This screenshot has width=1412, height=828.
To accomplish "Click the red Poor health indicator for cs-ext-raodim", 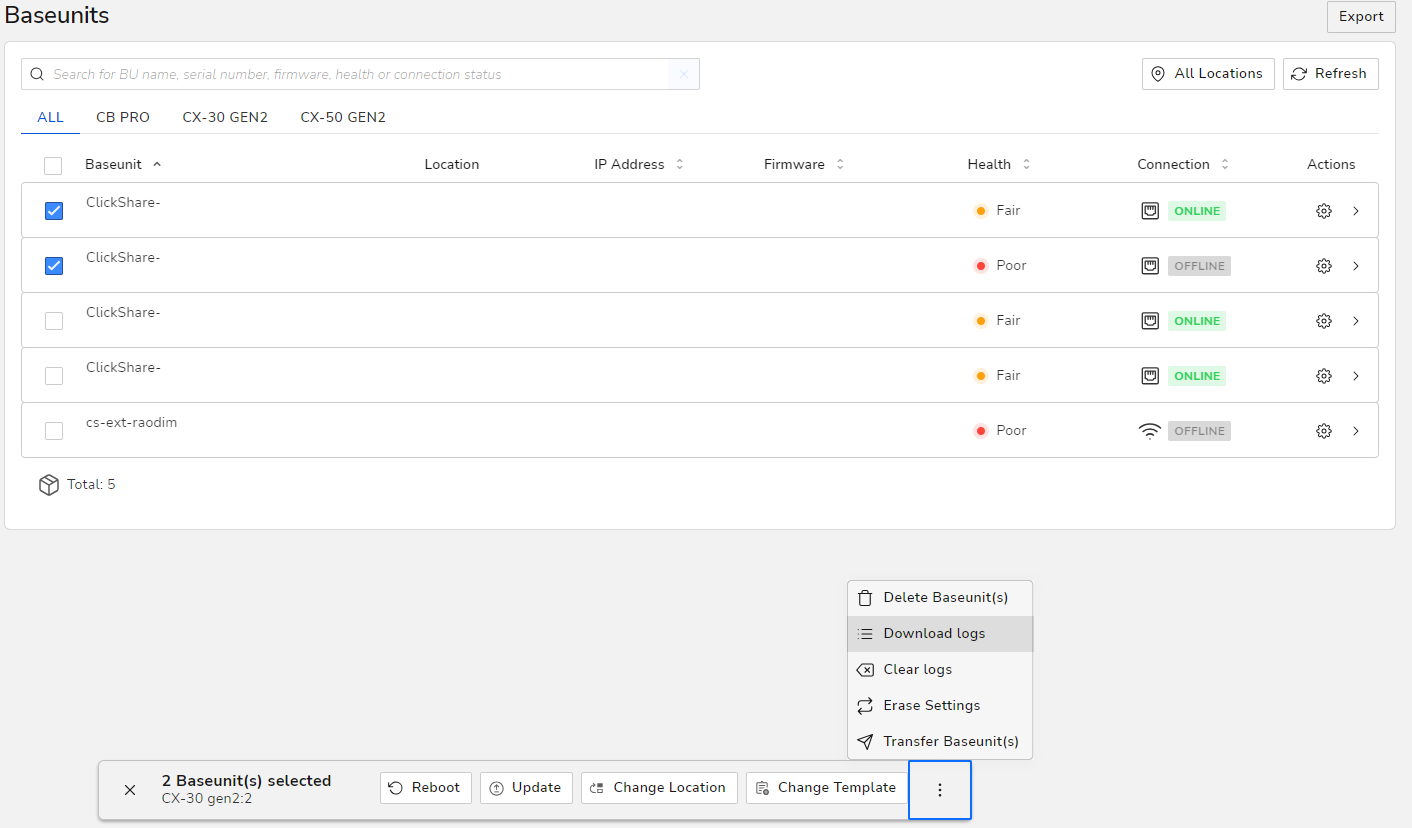I will [x=980, y=431].
